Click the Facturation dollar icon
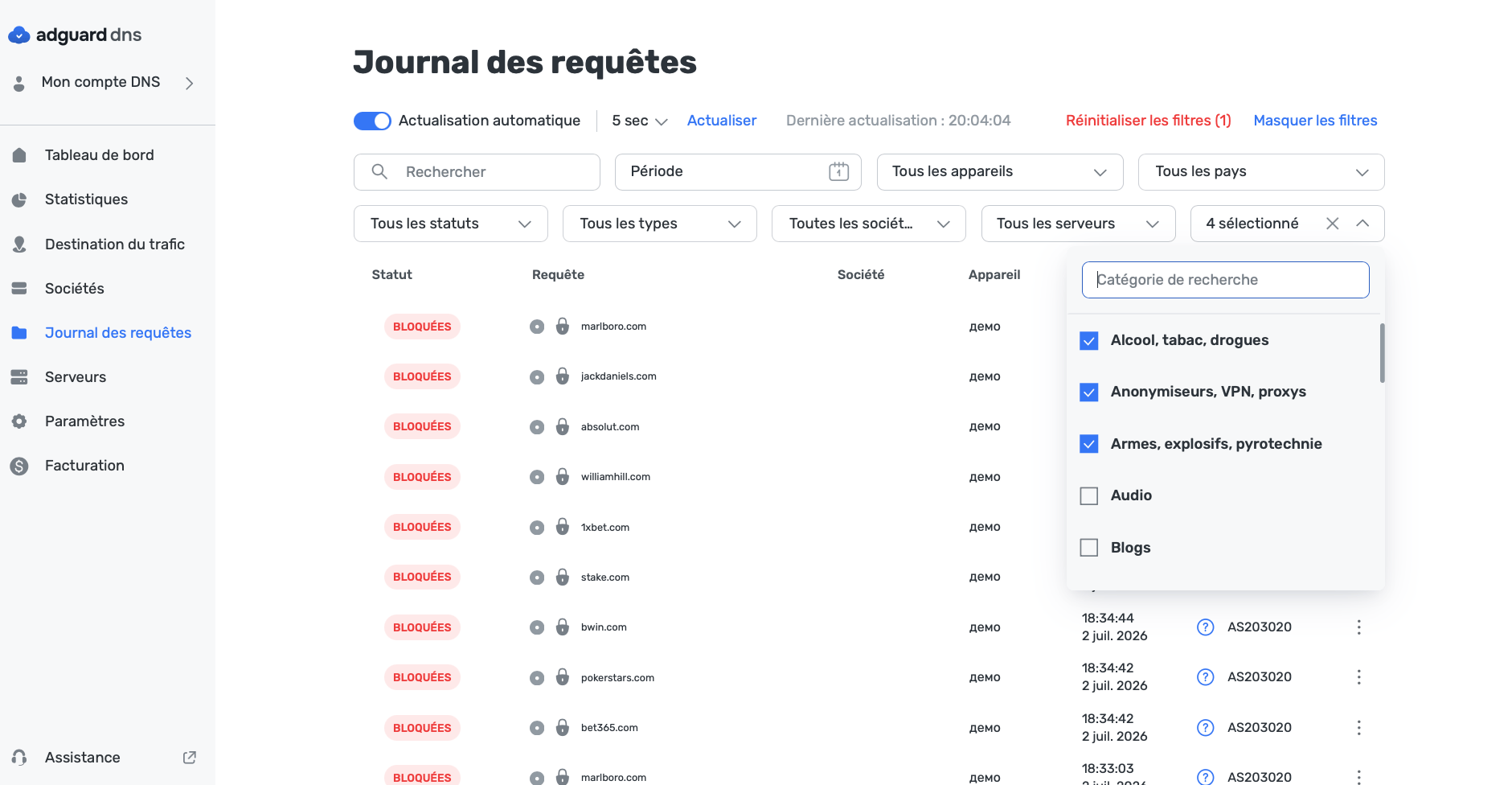Viewport: 1512px width, 785px height. pos(19,466)
